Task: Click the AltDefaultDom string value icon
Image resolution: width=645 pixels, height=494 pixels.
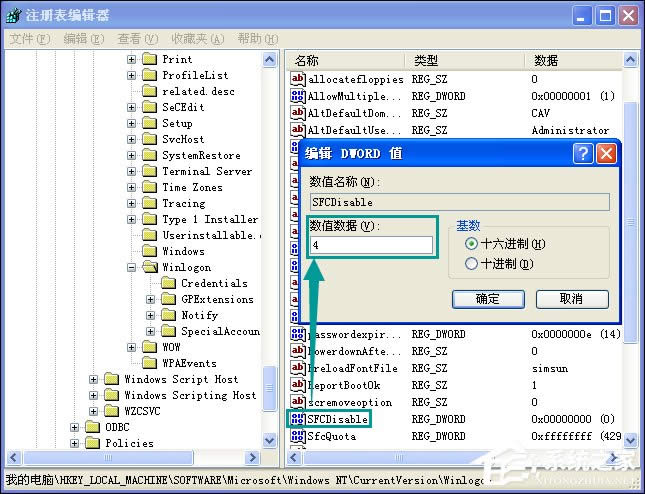Action: [297, 113]
